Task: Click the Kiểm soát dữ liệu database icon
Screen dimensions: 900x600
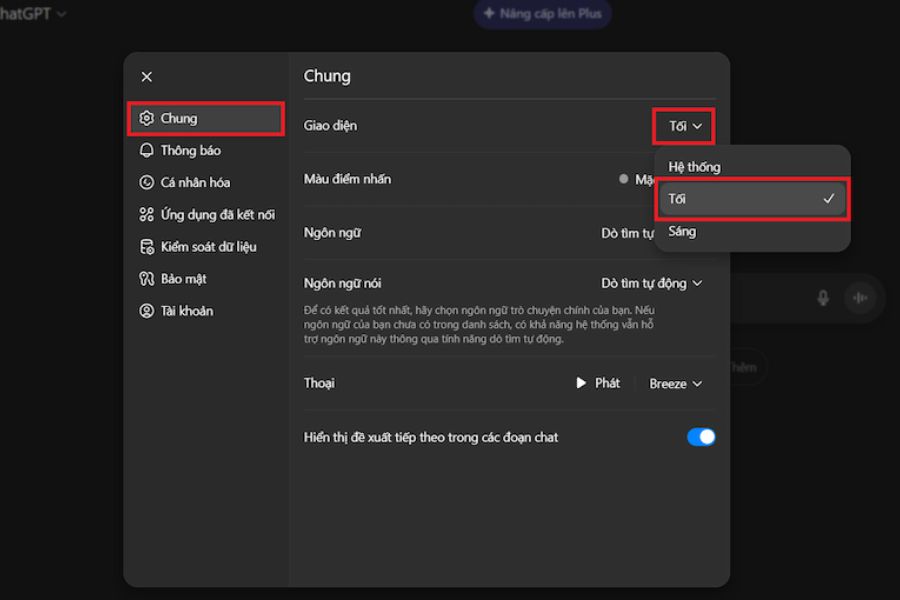Action: (x=147, y=246)
